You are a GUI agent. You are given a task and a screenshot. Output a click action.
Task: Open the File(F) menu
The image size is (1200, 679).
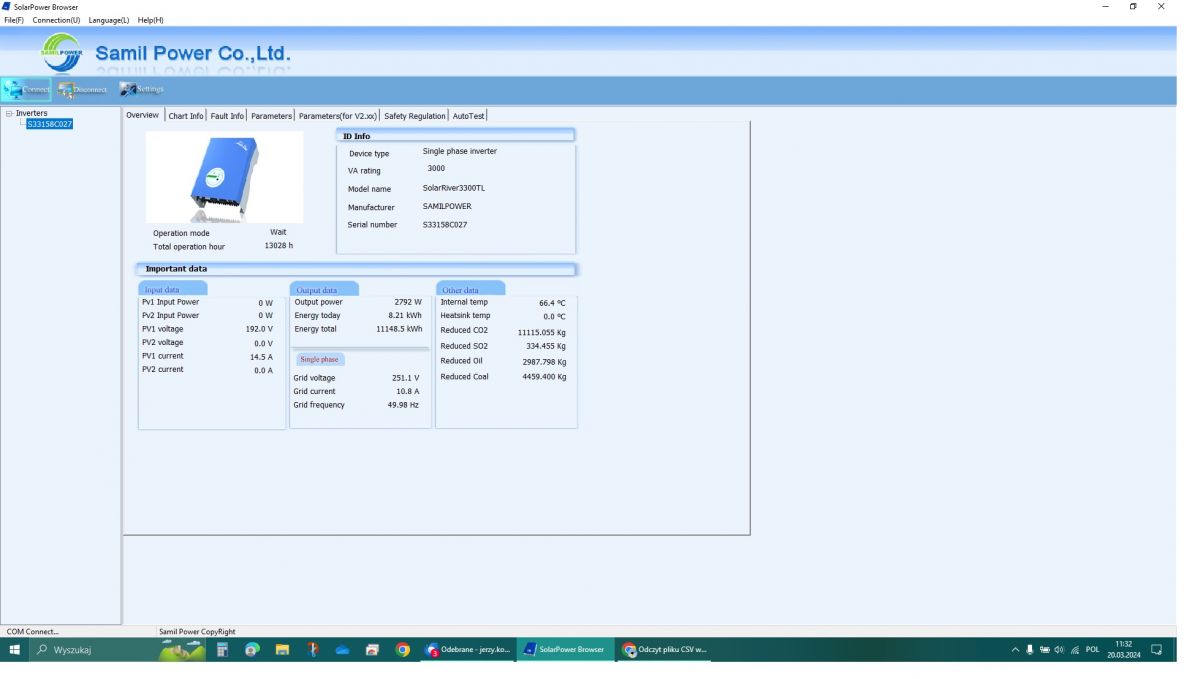click(x=14, y=20)
